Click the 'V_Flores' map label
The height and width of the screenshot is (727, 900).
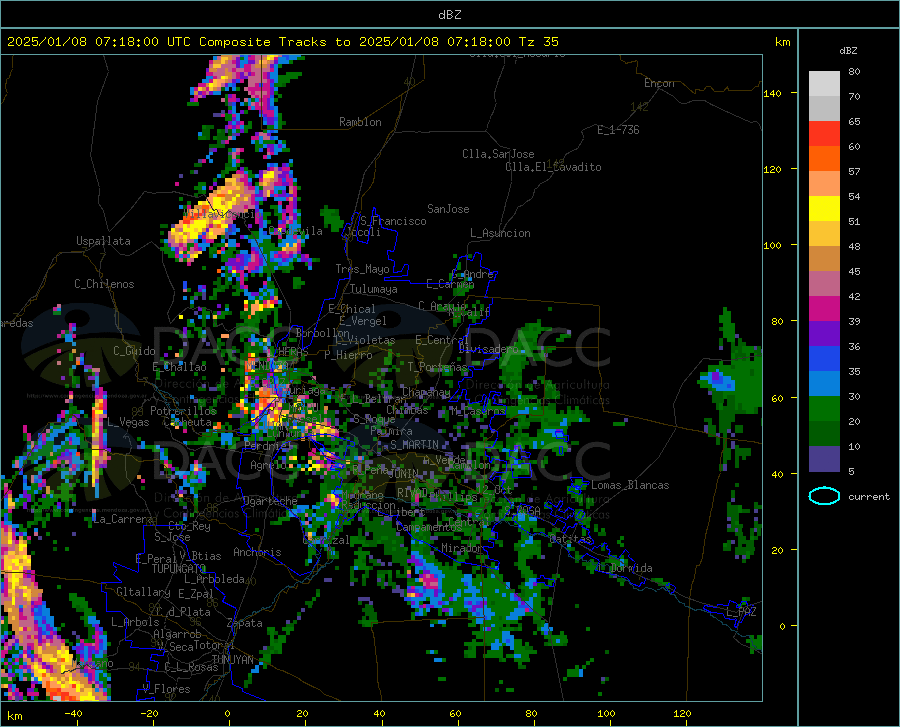[x=166, y=689]
